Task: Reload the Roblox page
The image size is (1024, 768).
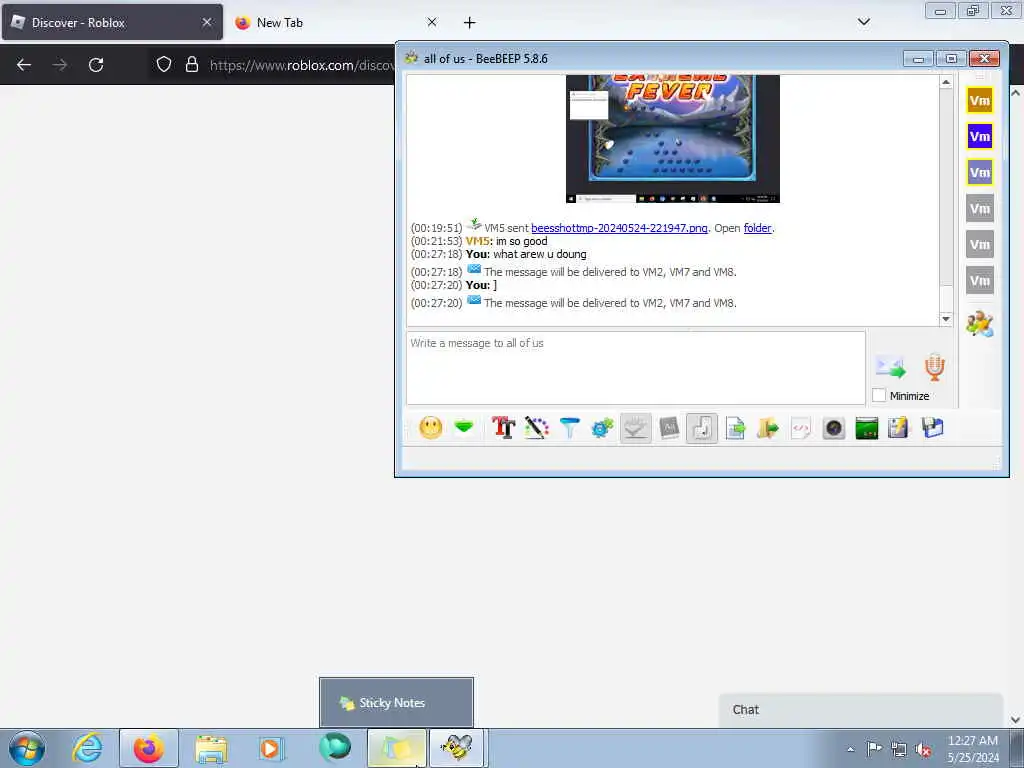Action: tap(96, 65)
